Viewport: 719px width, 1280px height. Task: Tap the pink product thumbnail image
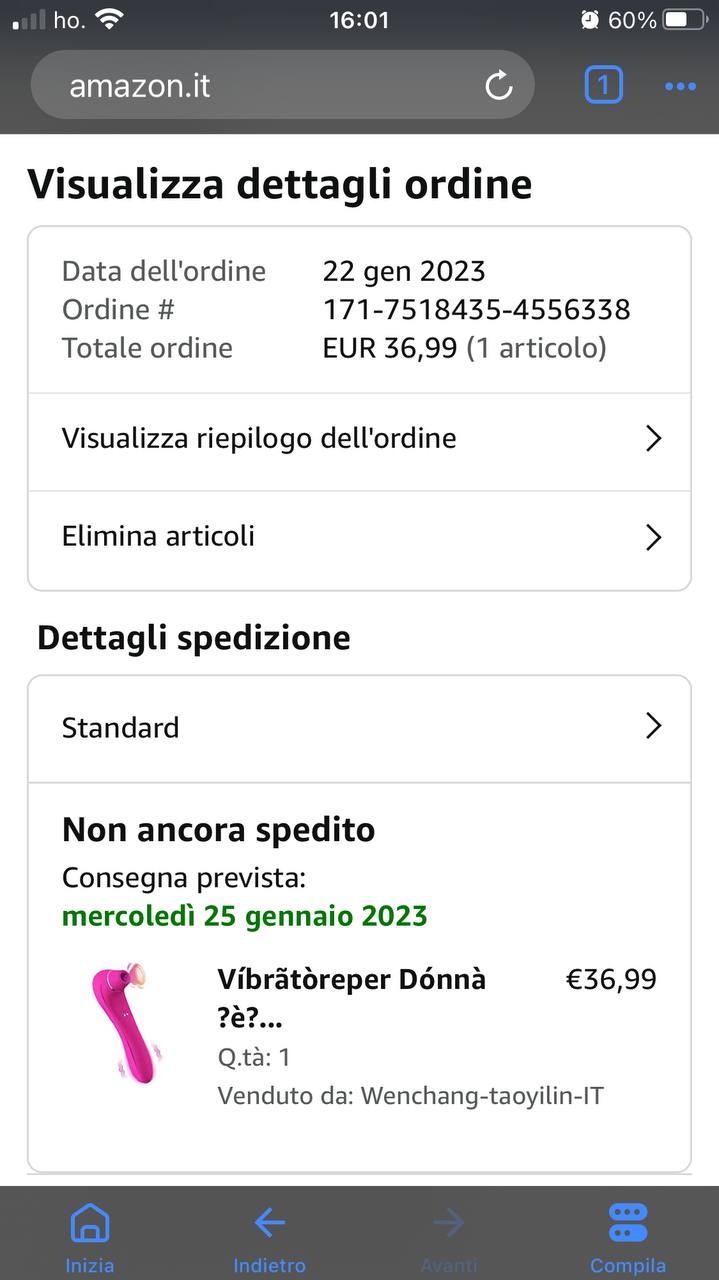pos(124,1025)
